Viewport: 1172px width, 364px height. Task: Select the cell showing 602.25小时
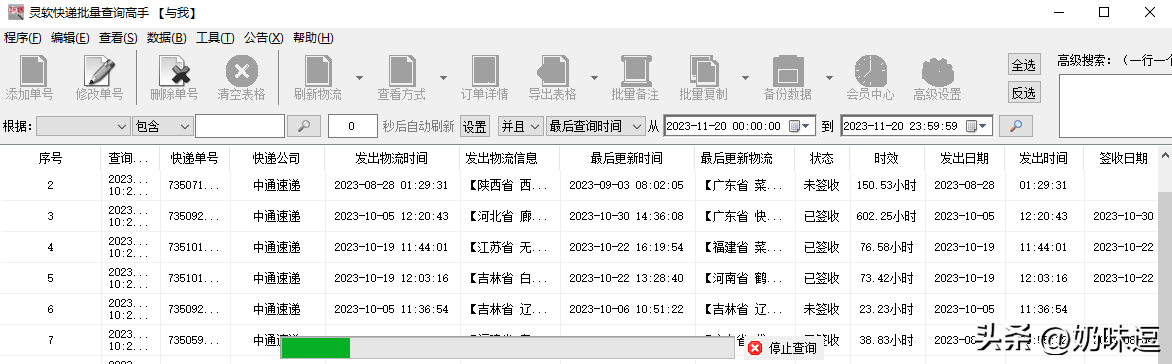pos(886,216)
